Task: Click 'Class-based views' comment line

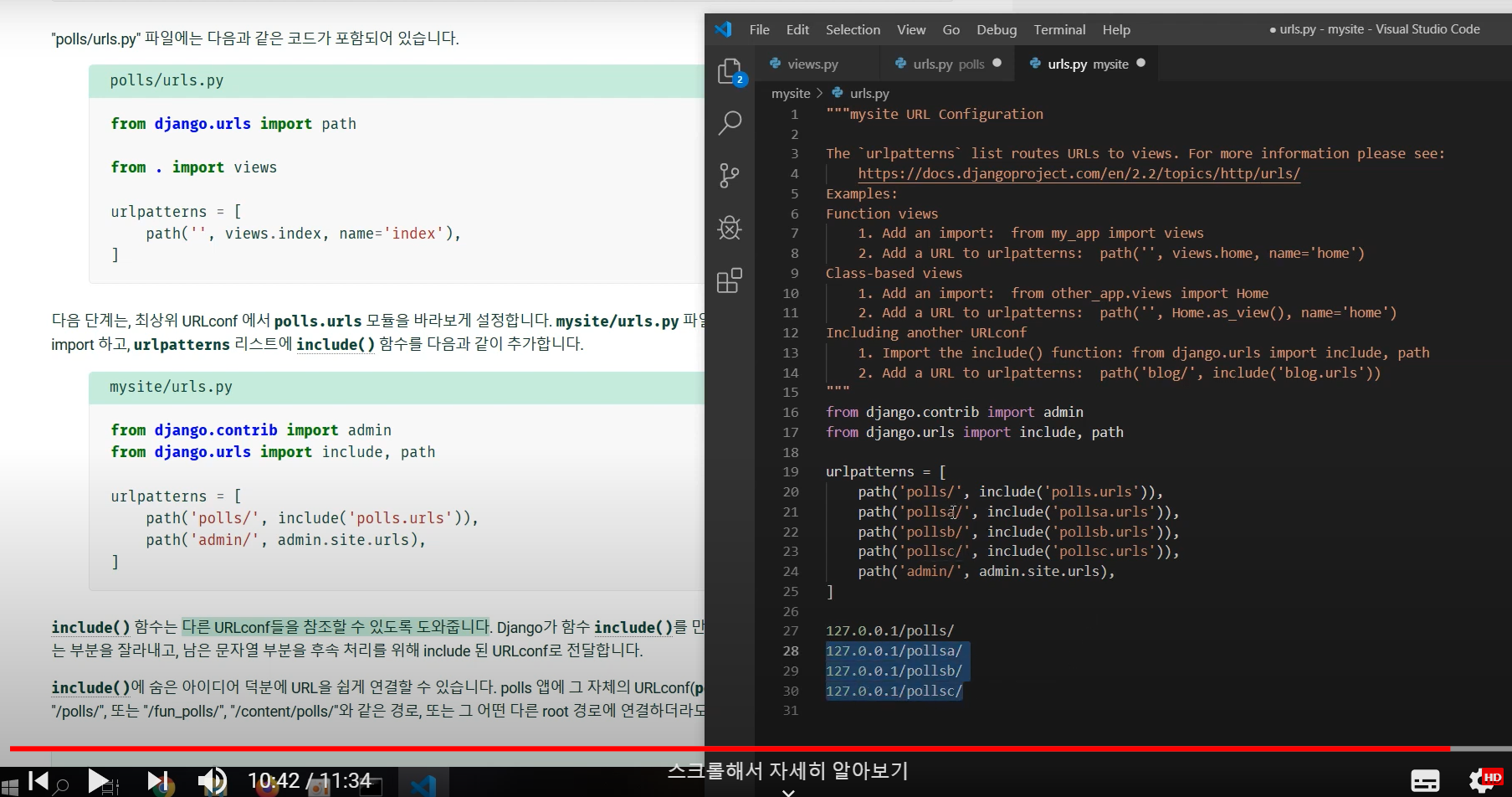Action: [894, 273]
